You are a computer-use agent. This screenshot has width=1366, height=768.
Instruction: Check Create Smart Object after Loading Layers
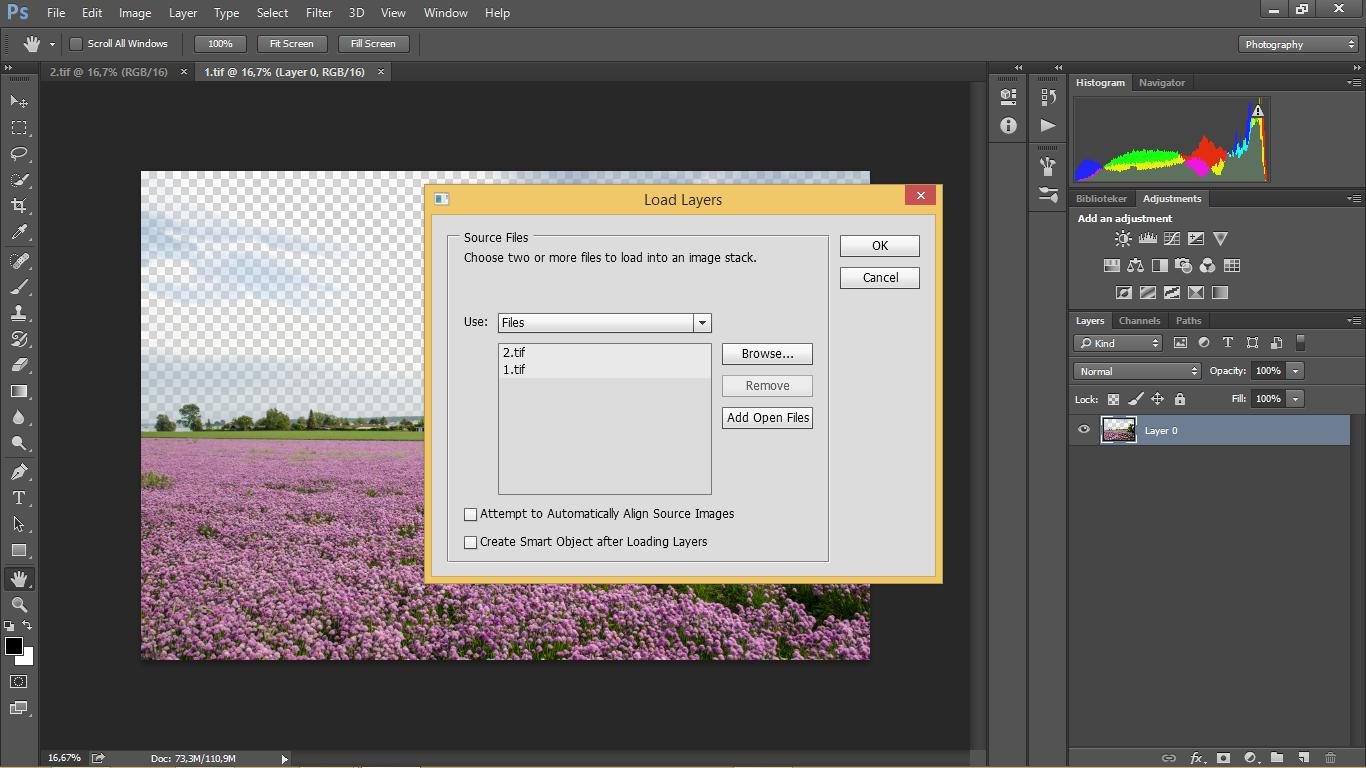471,542
